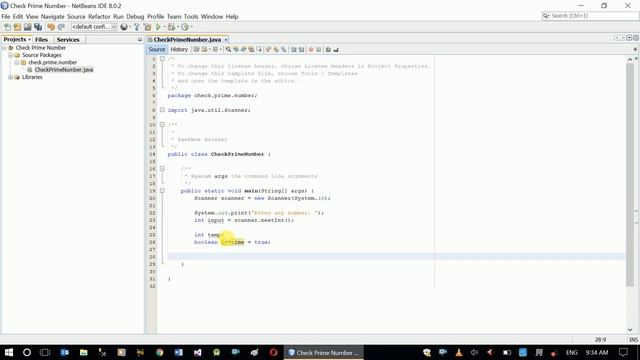Screen dimensions: 640x360
Task: Click the Debug Project toolbar icon
Action: click(171, 27)
